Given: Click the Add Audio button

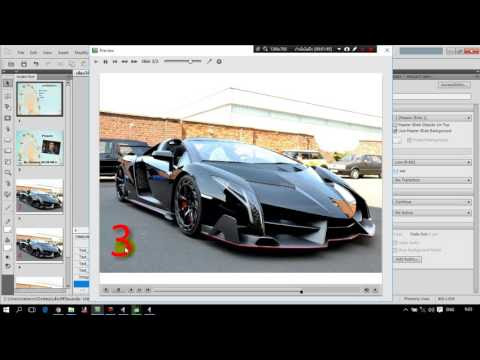Looking at the screenshot, I should tap(408, 260).
